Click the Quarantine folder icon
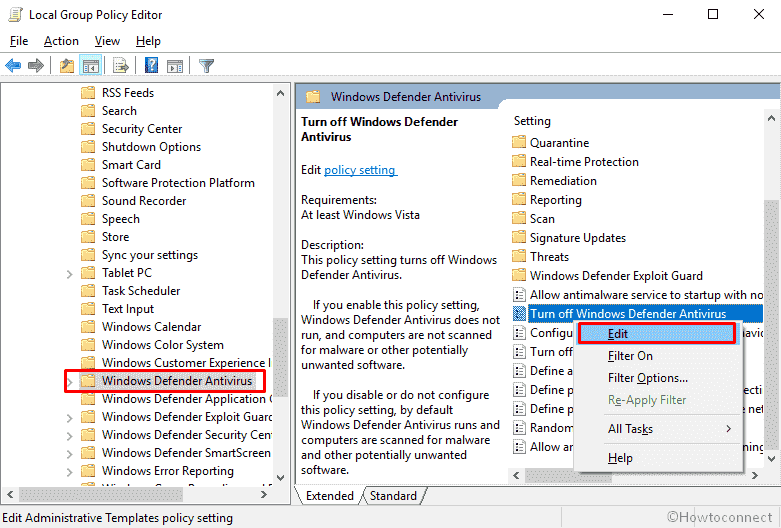This screenshot has width=781, height=528. (x=519, y=142)
